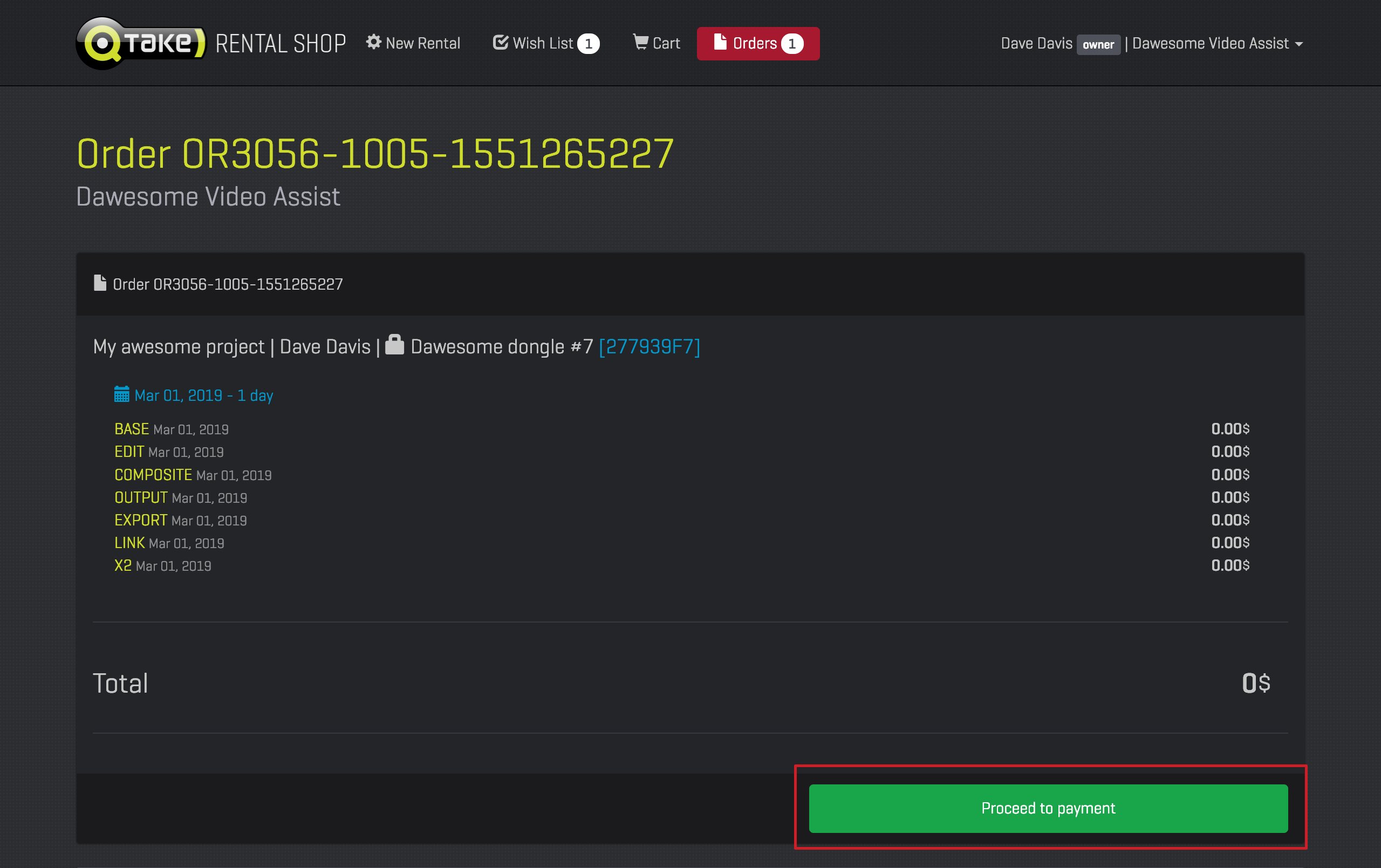
Task: Click the Cart shopping cart icon
Action: [640, 42]
